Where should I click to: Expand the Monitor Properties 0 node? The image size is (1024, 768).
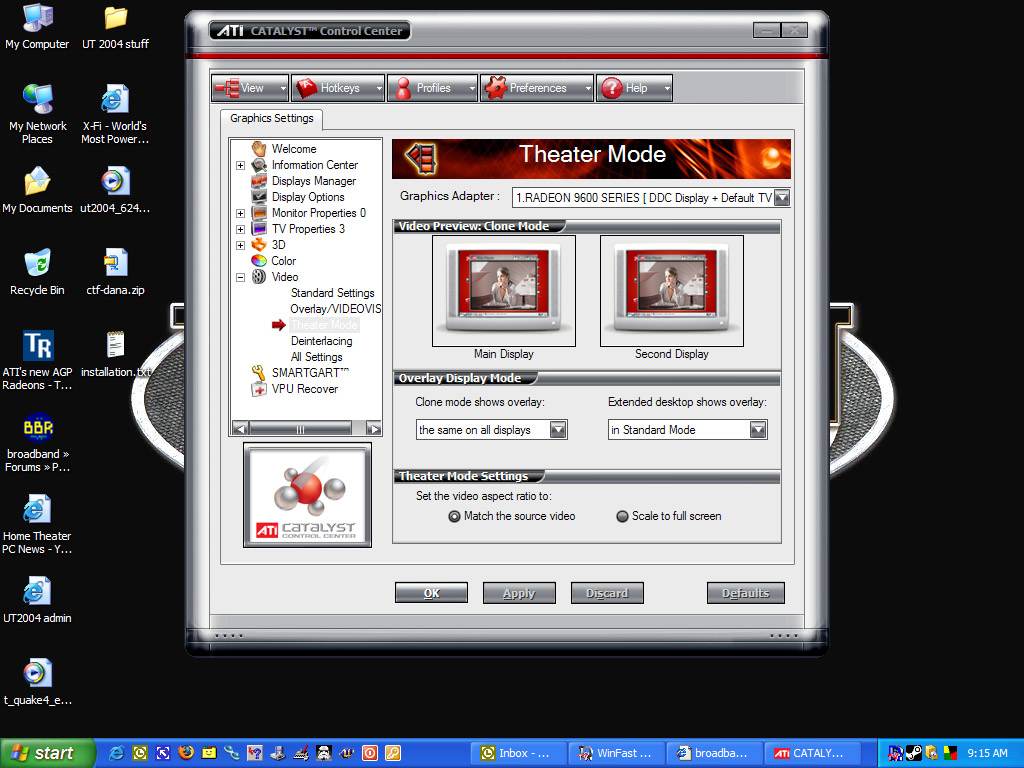(240, 214)
